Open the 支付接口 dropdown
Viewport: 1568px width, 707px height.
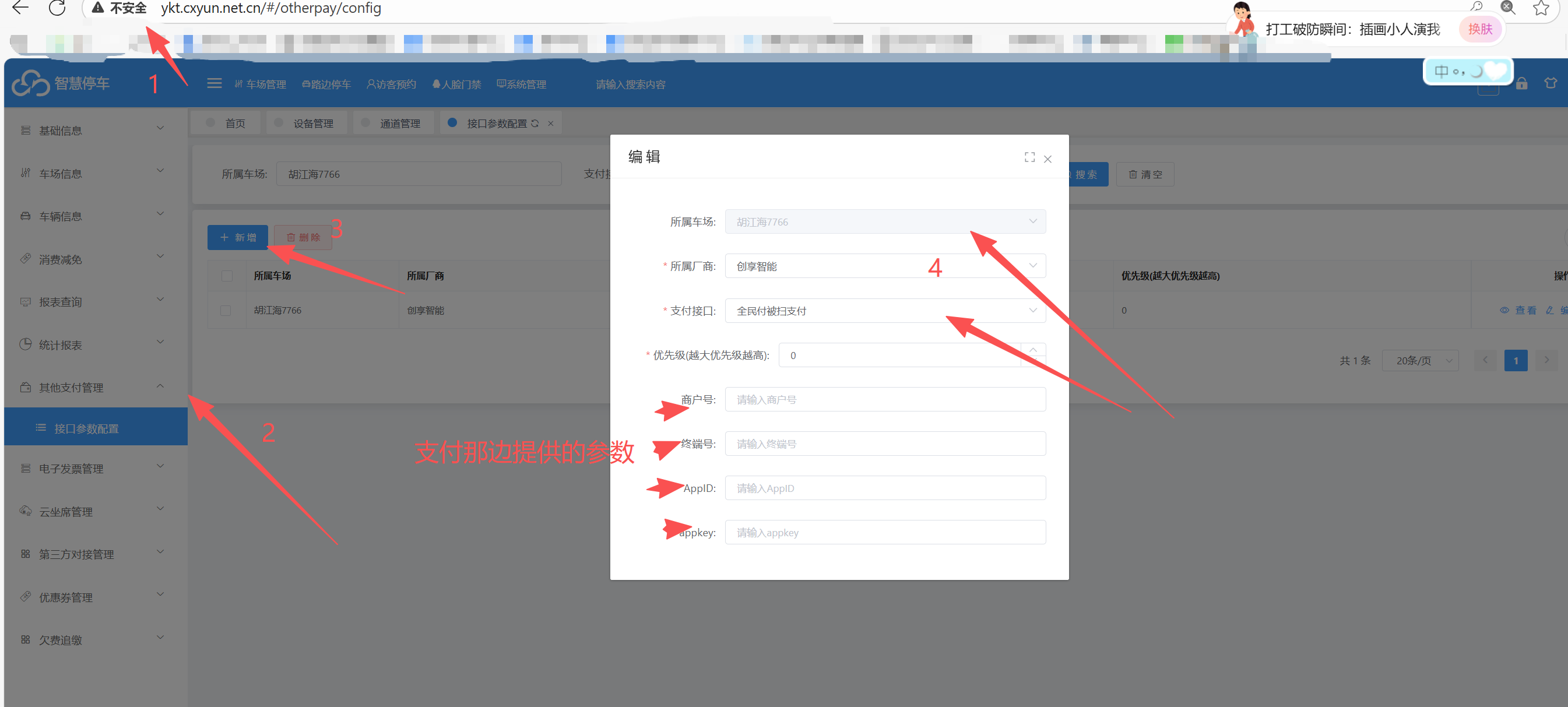coord(885,310)
